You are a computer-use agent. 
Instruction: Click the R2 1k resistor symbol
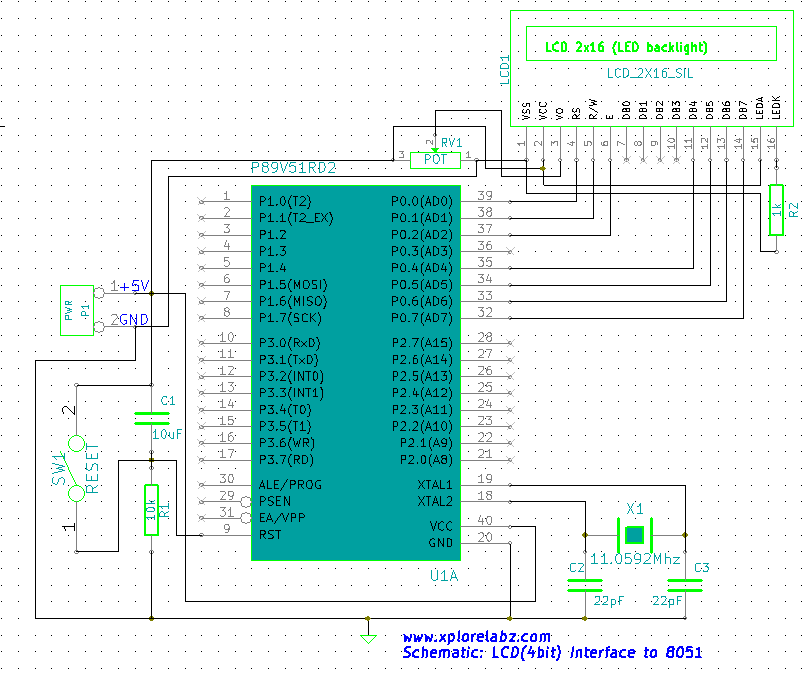point(776,210)
